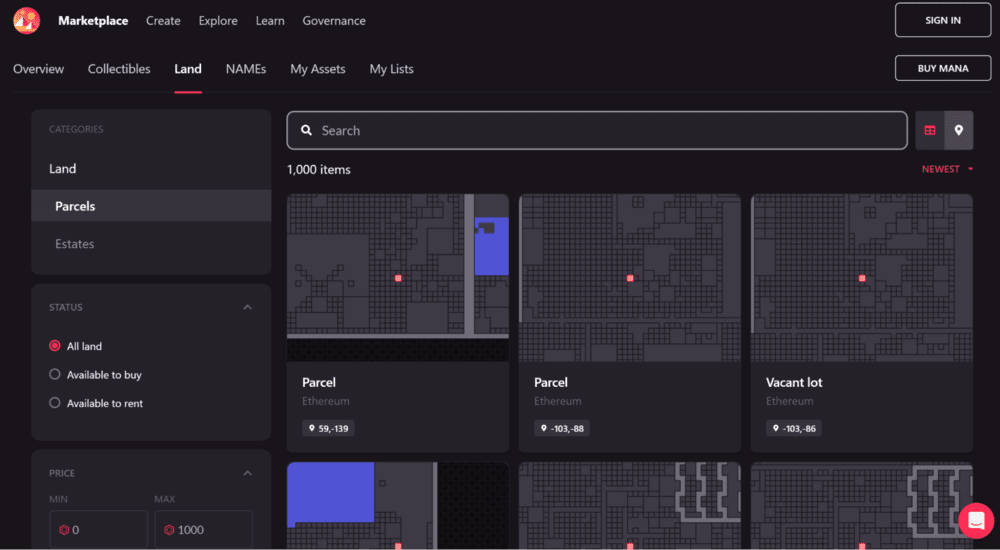This screenshot has height=550, width=1000.
Task: Click the Parcel title above 59,-139
Action: pos(319,382)
